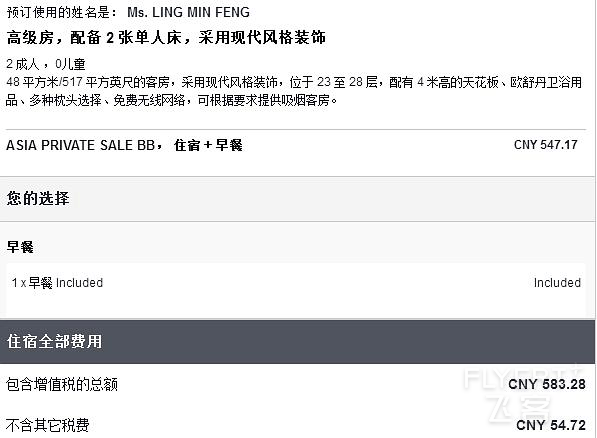Click the ASIA PRIVATE SALE BB rate name
Viewport: 597px width, 438px height.
pos(81,145)
